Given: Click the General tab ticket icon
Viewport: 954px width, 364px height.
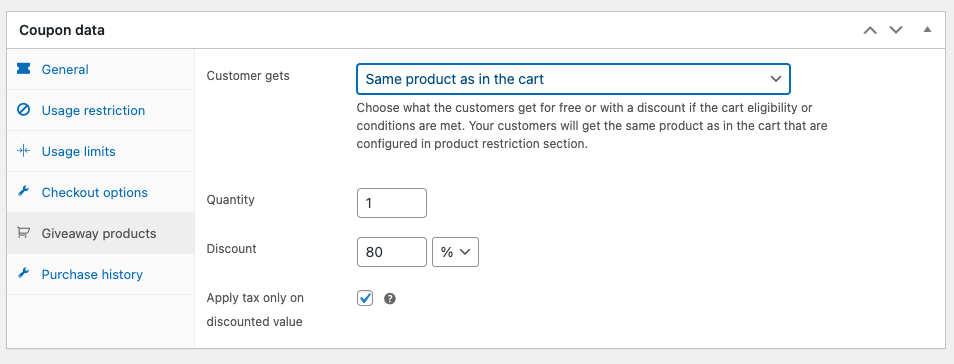Looking at the screenshot, I should pyautogui.click(x=23, y=69).
